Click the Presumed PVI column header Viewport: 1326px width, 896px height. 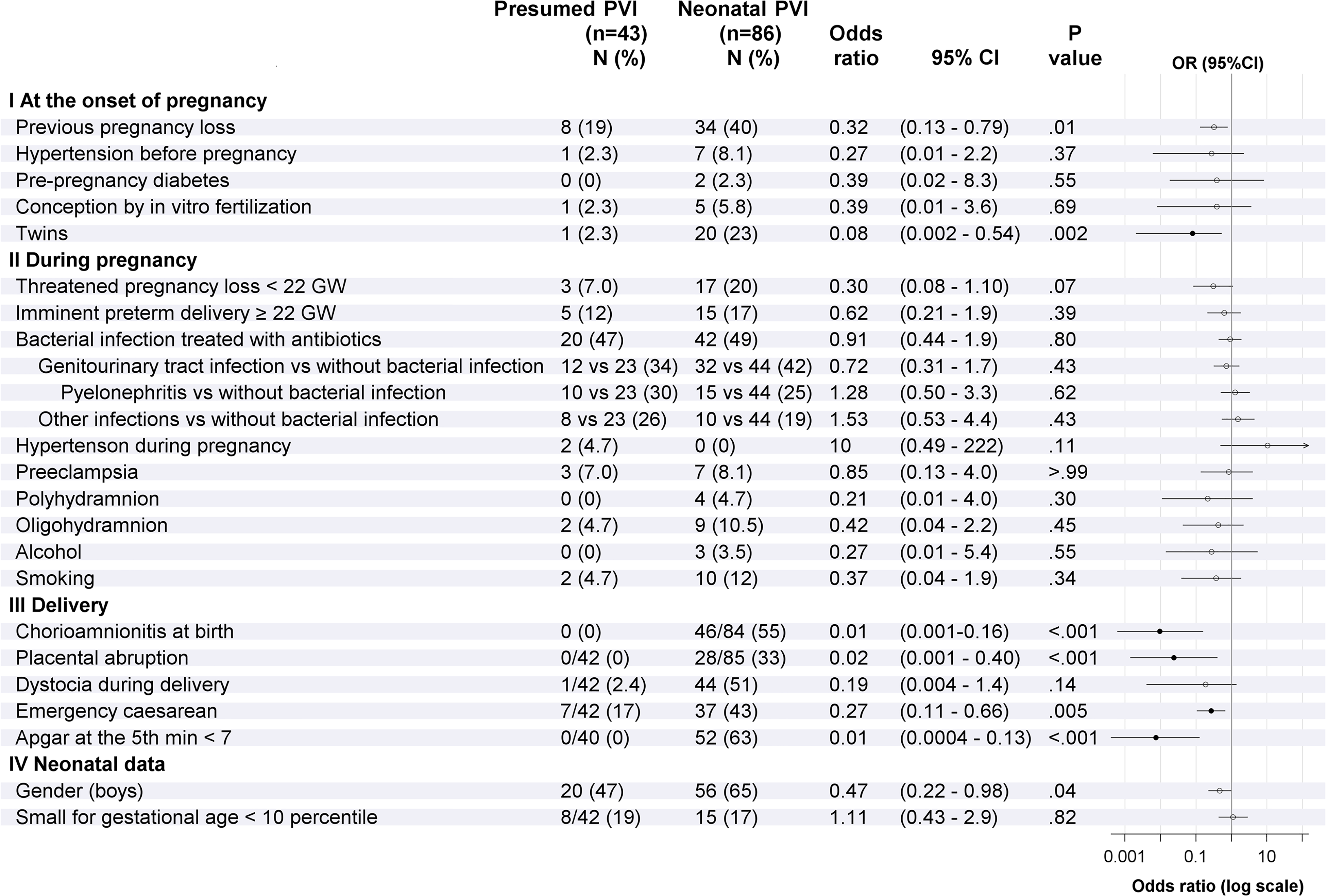pyautogui.click(x=571, y=34)
